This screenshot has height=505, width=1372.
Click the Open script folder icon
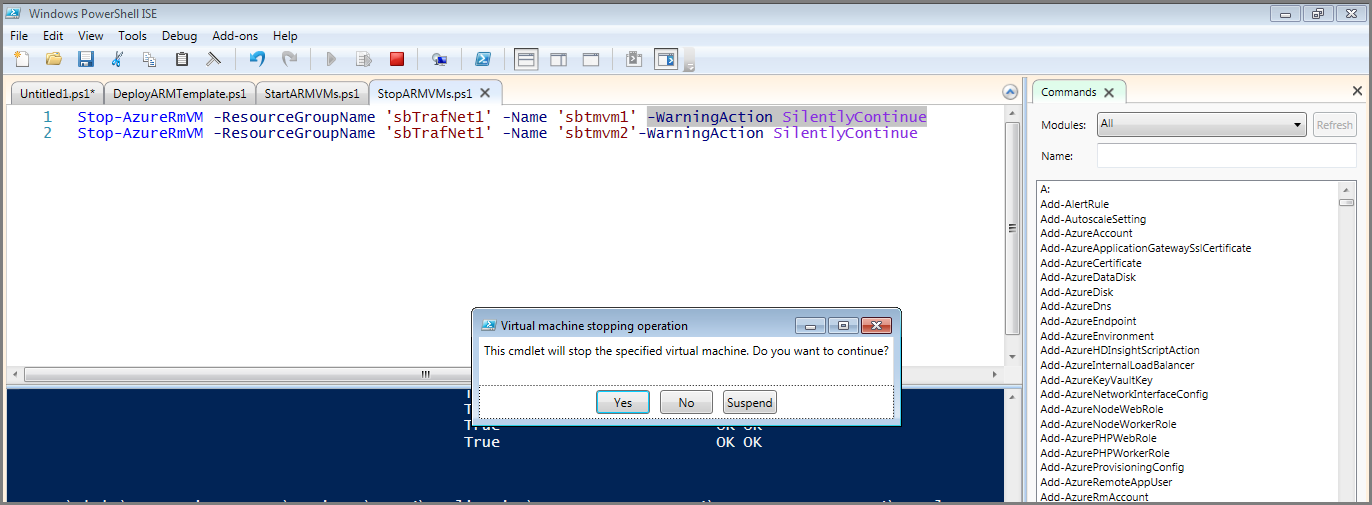[53, 59]
